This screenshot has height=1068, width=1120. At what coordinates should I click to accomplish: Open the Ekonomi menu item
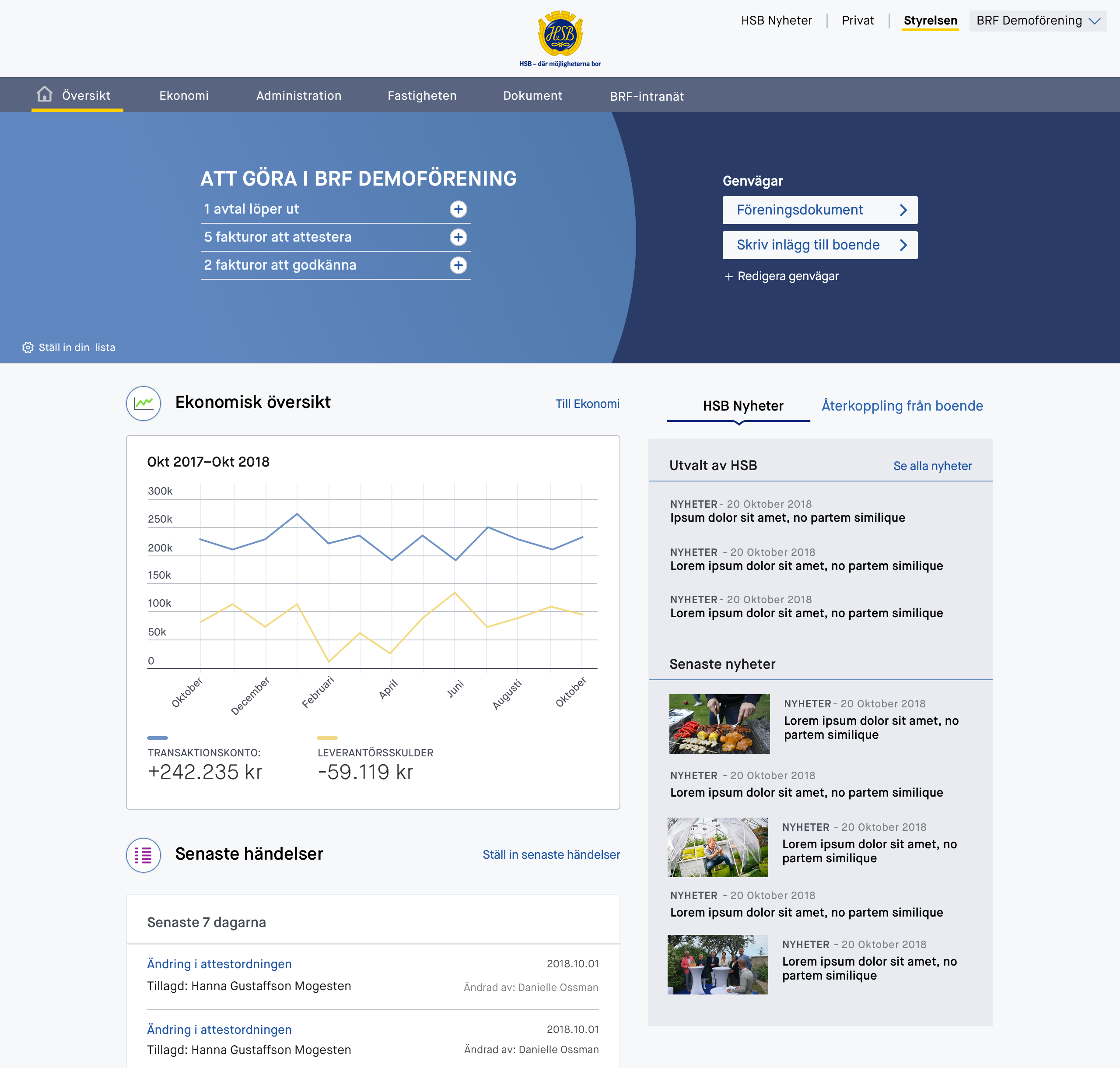point(184,96)
